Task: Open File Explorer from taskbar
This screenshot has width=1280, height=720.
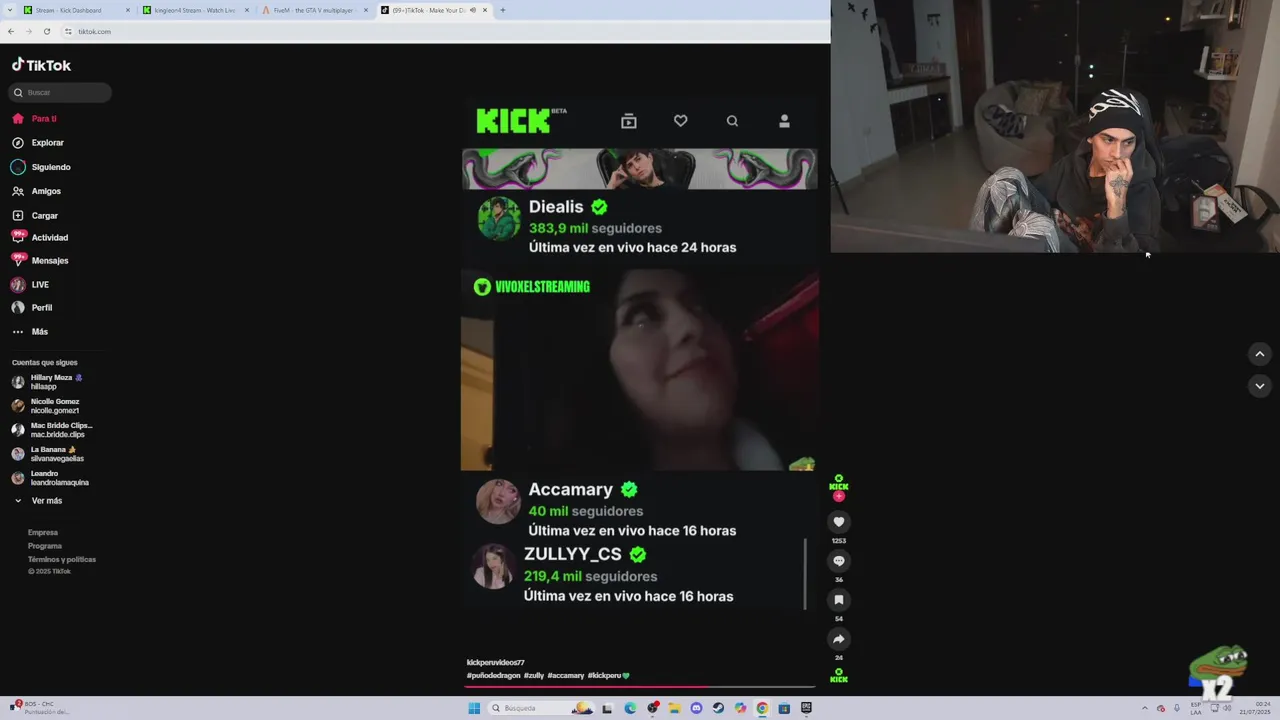Action: (x=674, y=708)
